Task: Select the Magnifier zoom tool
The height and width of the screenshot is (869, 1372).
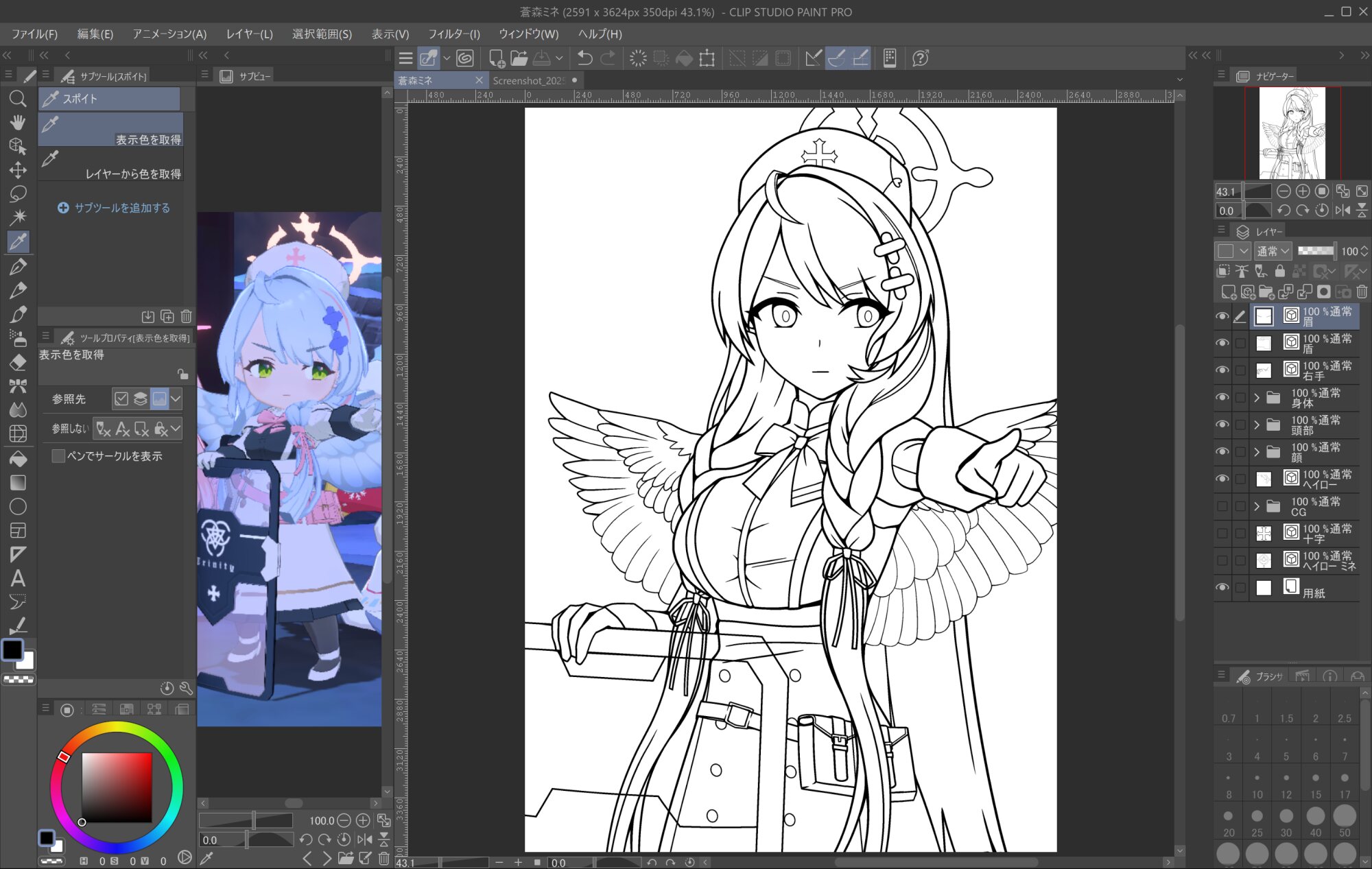Action: pos(18,99)
